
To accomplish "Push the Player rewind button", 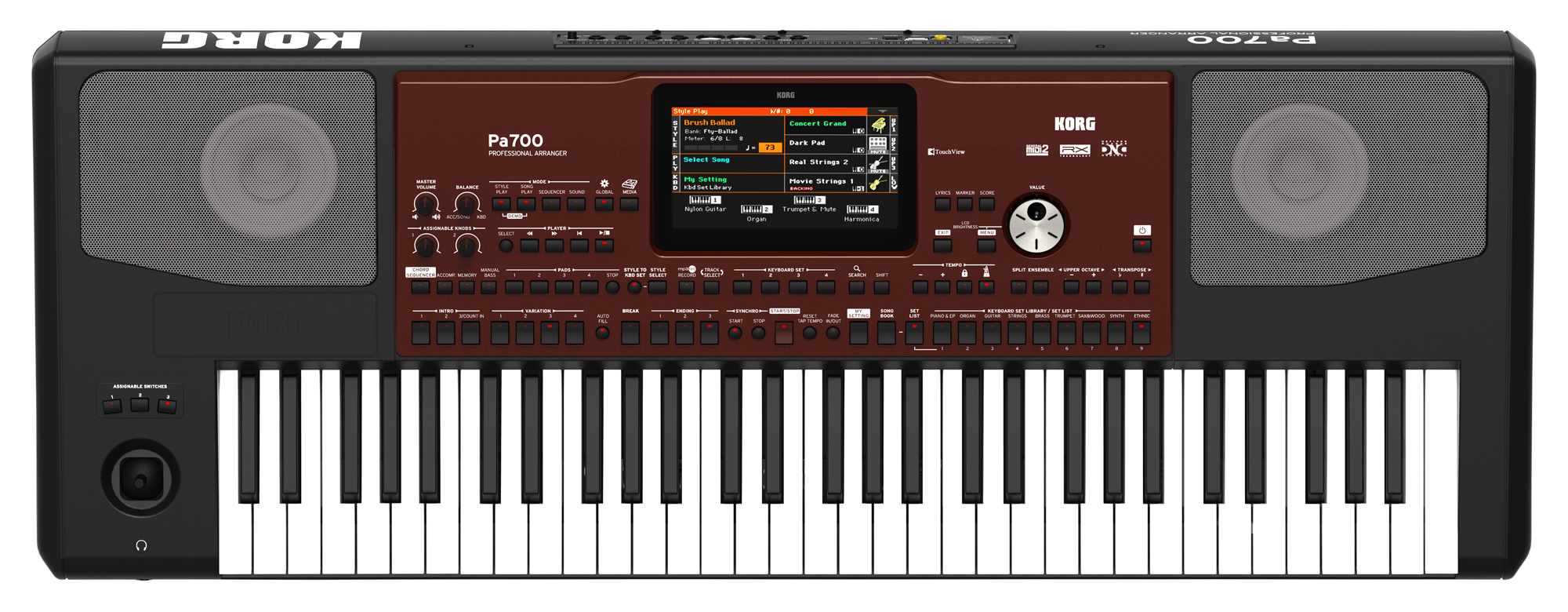I will pyautogui.click(x=530, y=246).
